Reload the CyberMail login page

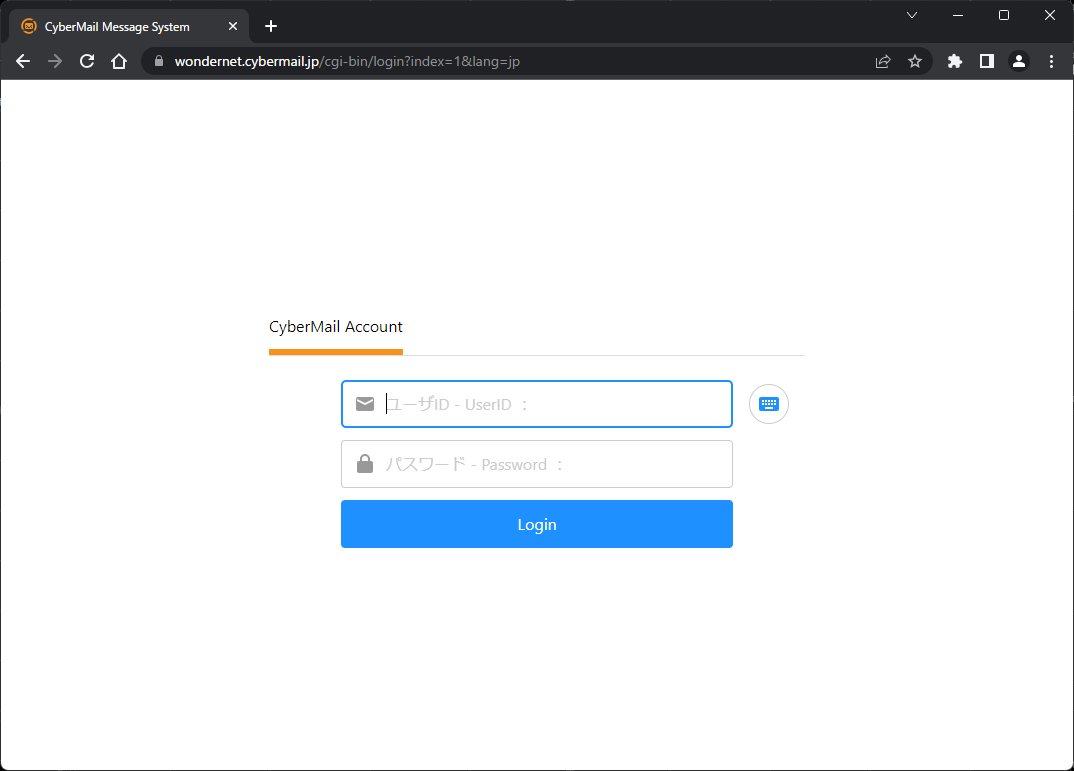pyautogui.click(x=87, y=62)
